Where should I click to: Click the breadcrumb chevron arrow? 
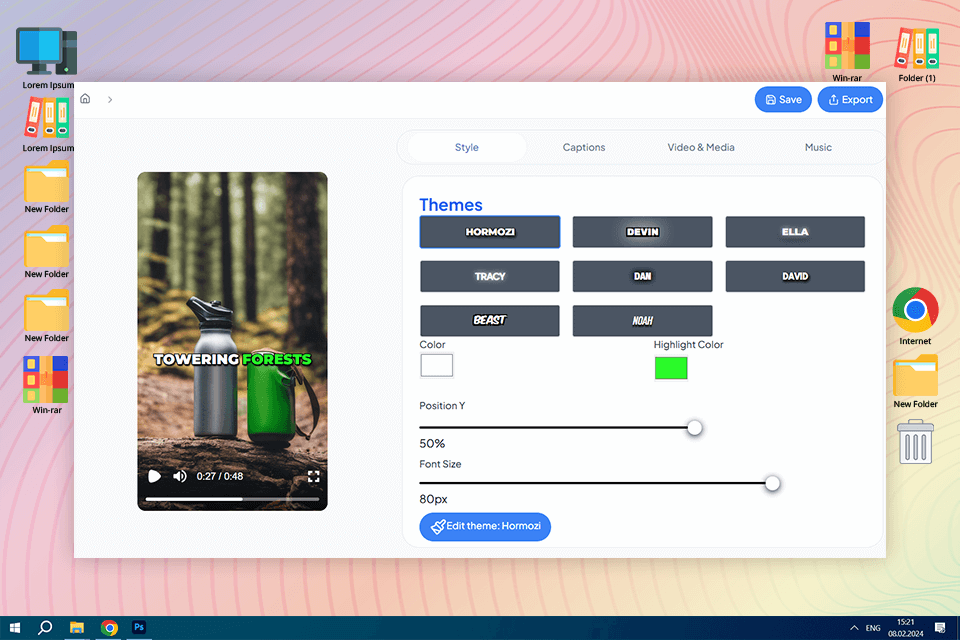110,99
